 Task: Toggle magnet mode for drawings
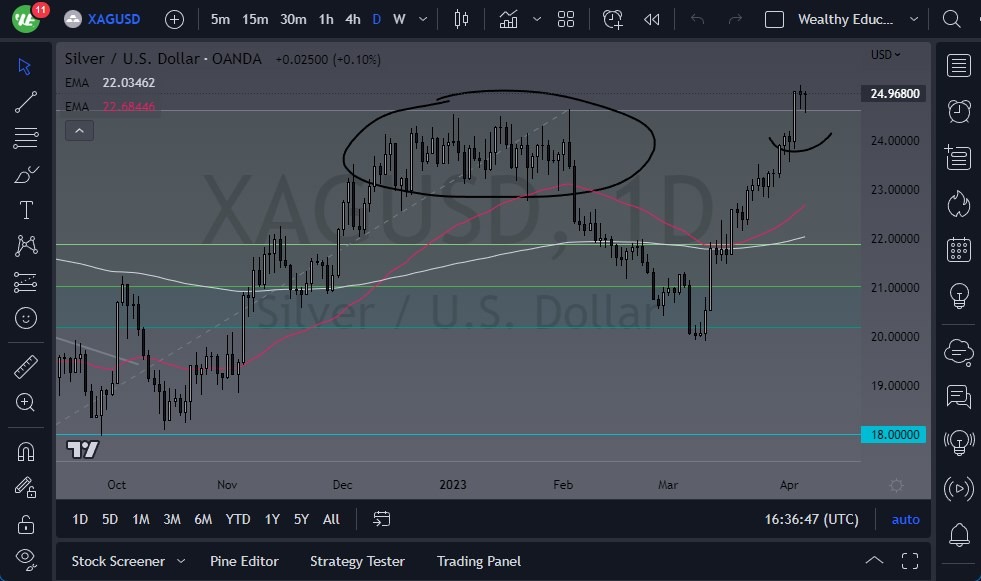[25, 451]
